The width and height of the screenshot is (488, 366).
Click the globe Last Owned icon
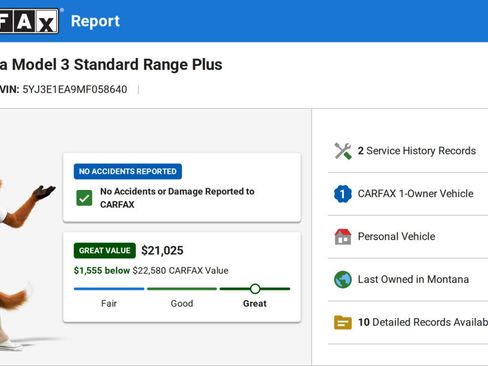(x=343, y=279)
